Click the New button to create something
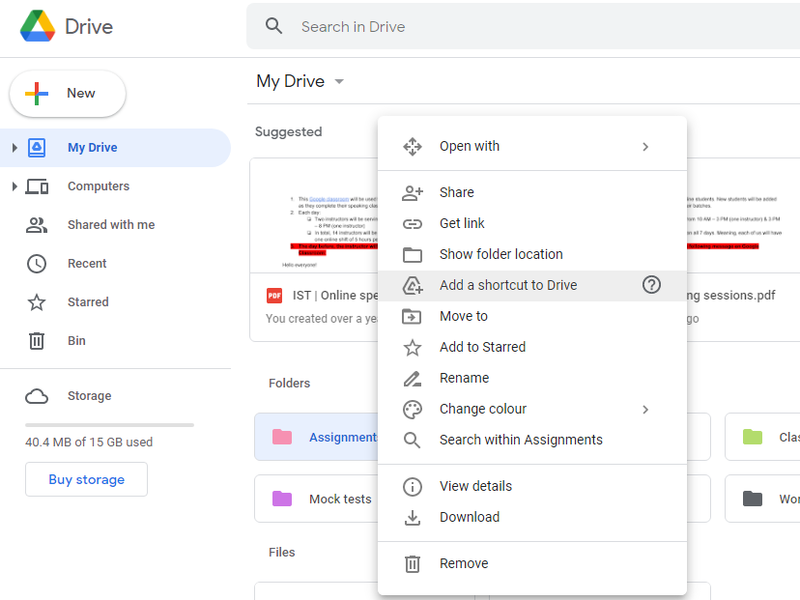 (67, 93)
